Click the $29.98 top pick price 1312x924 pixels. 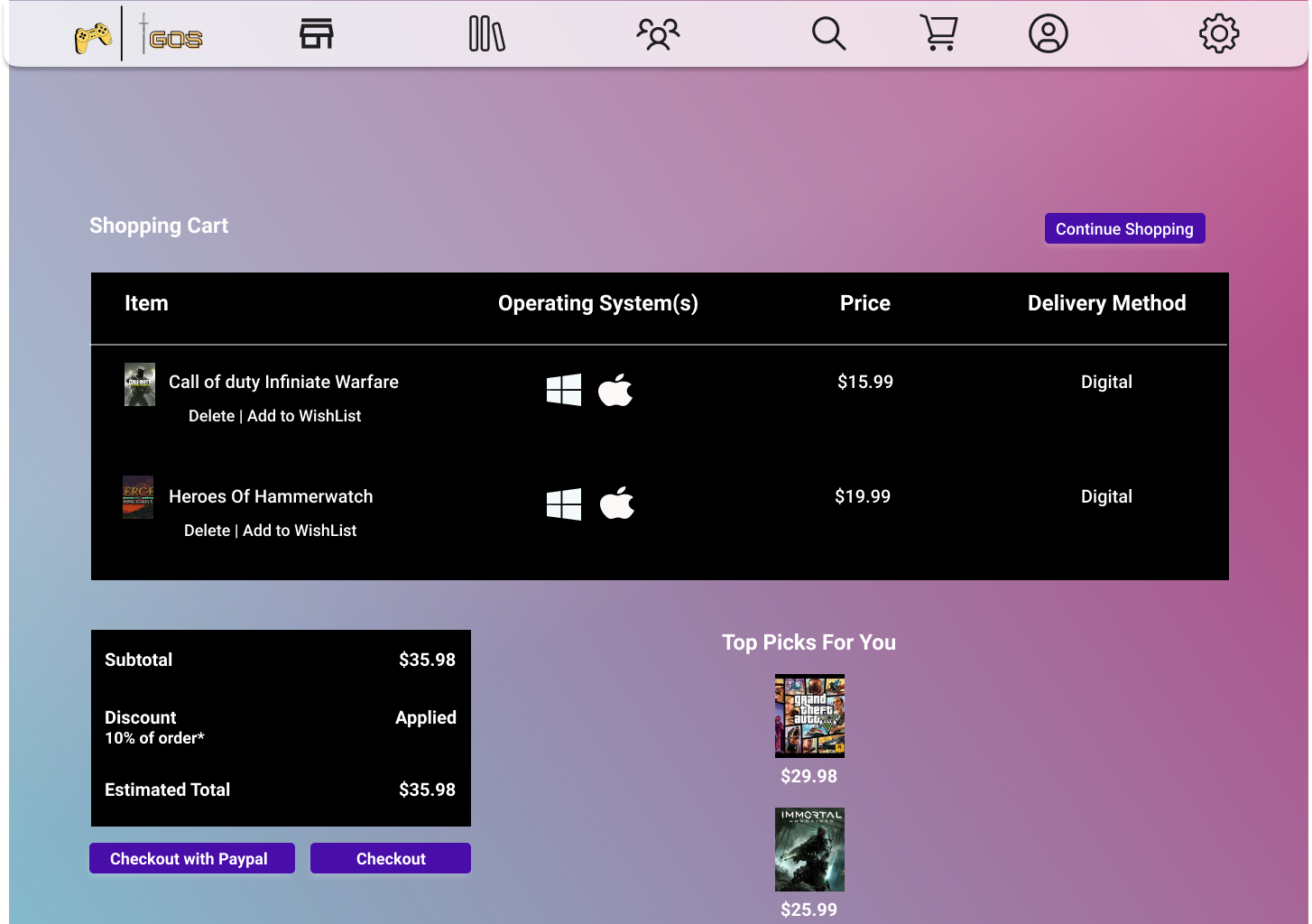pyautogui.click(x=808, y=776)
